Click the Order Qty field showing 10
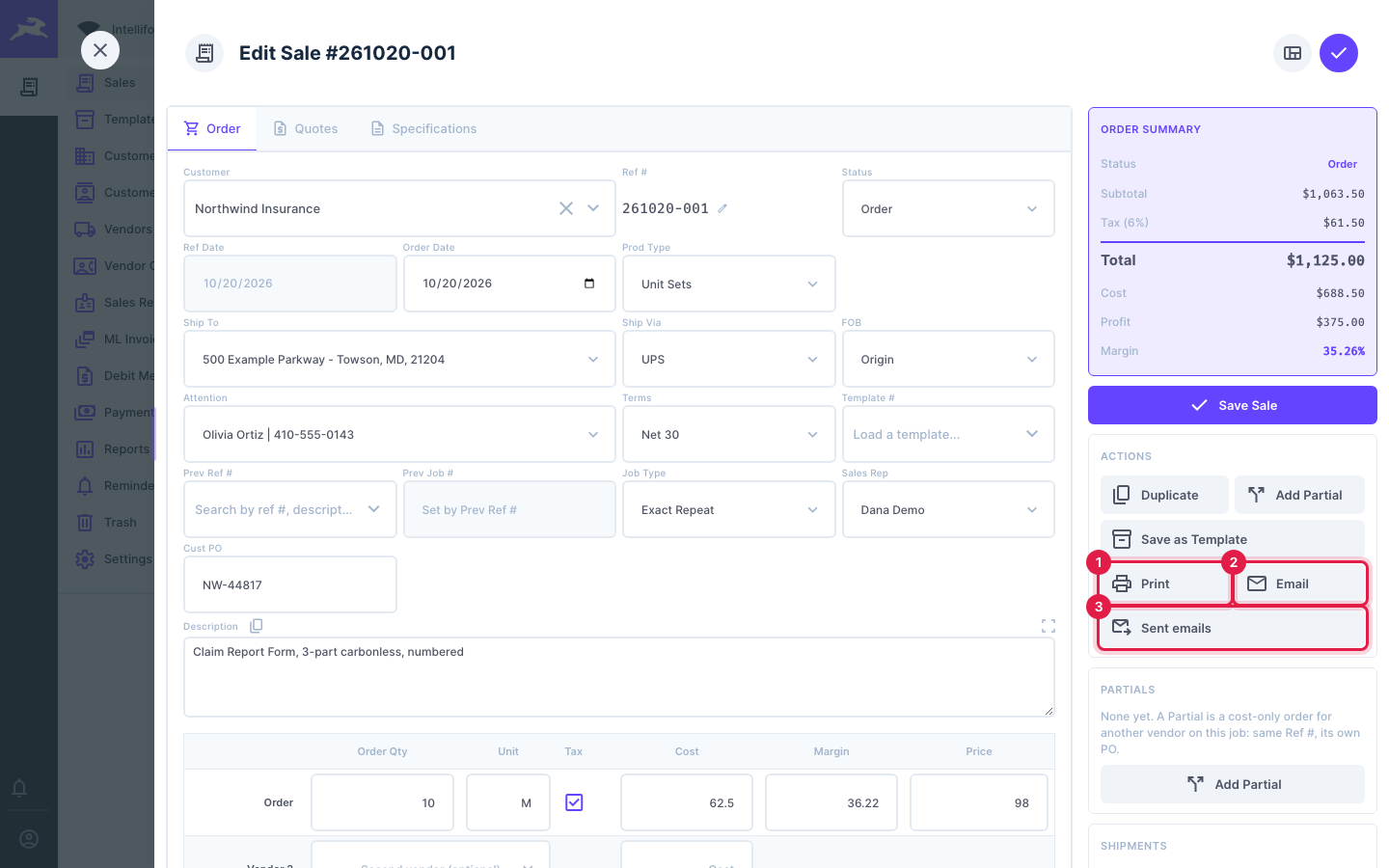The width and height of the screenshot is (1389, 868). (382, 802)
